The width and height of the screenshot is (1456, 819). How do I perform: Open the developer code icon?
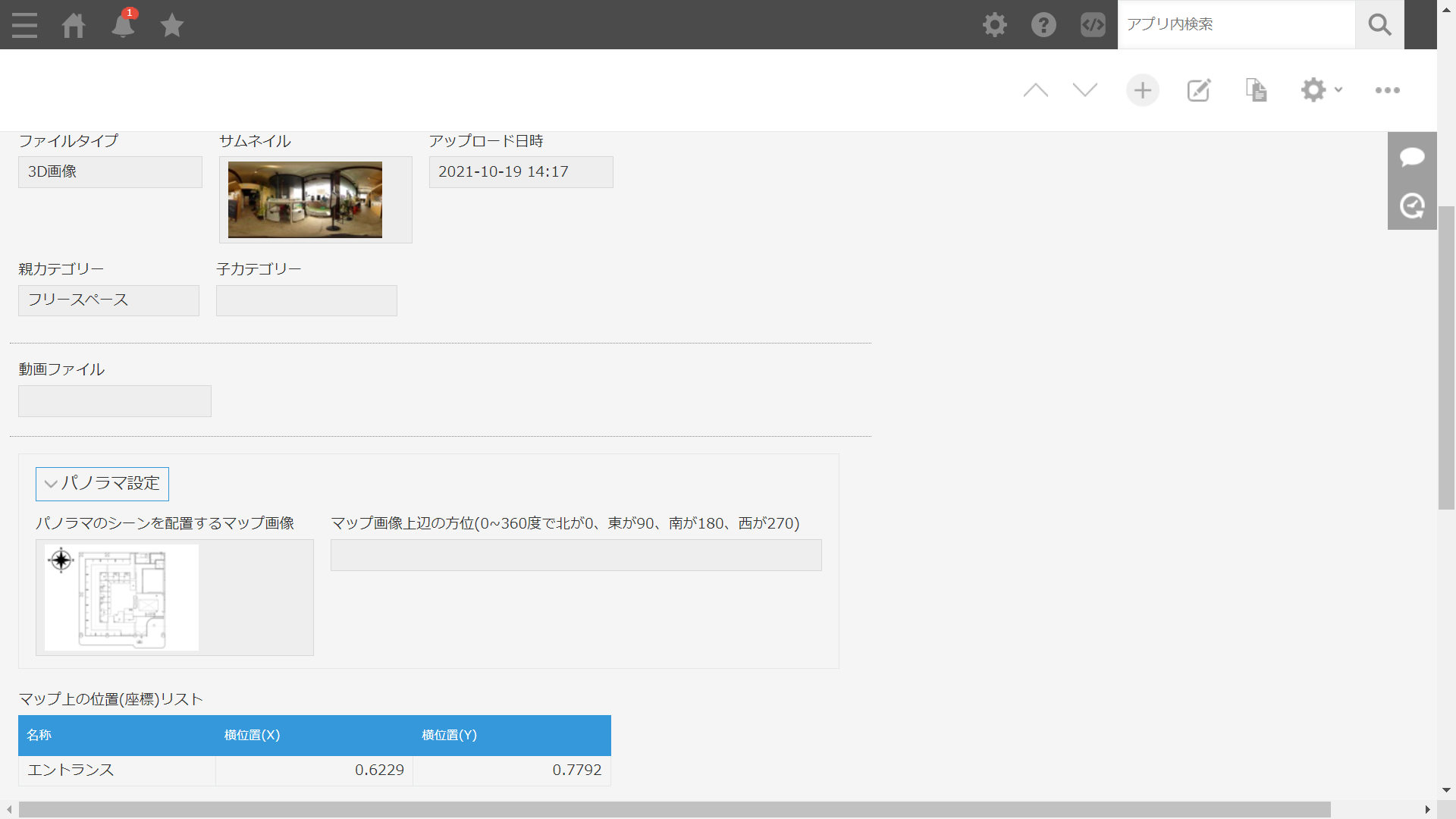coord(1093,25)
